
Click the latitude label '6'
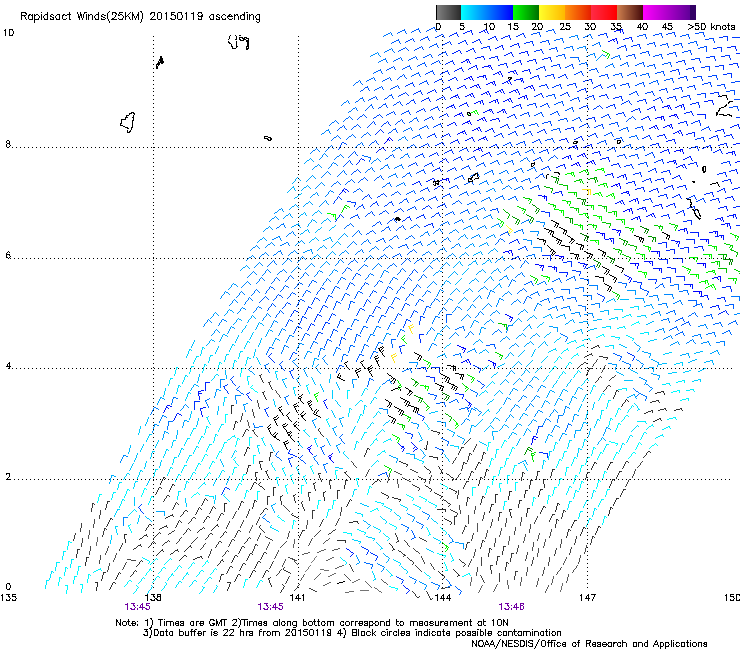click(8, 255)
